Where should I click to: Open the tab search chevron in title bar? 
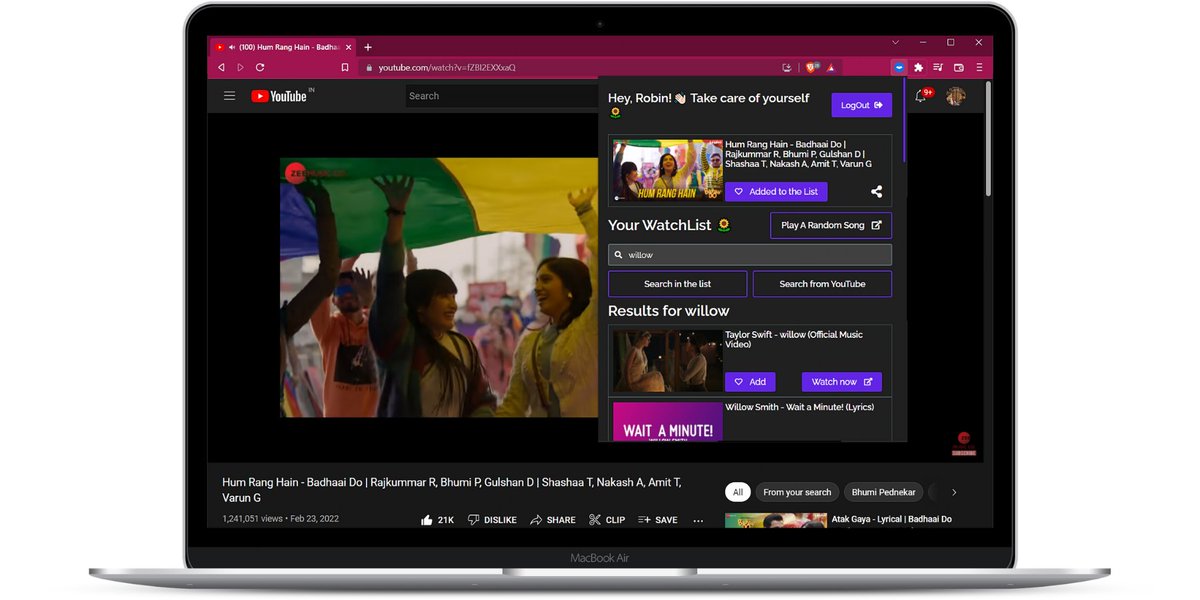895,43
